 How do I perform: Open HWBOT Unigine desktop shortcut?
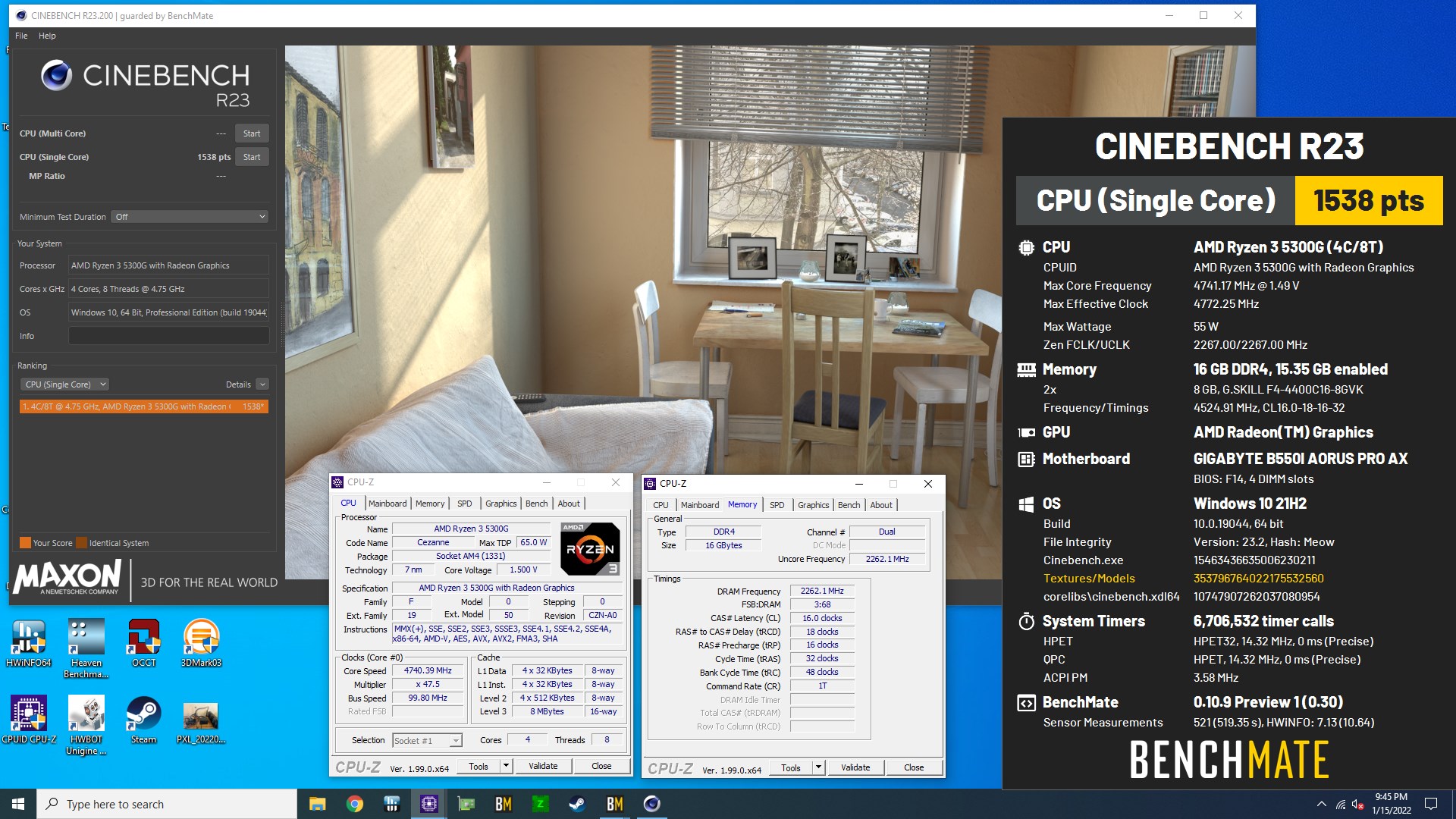pyautogui.click(x=86, y=726)
